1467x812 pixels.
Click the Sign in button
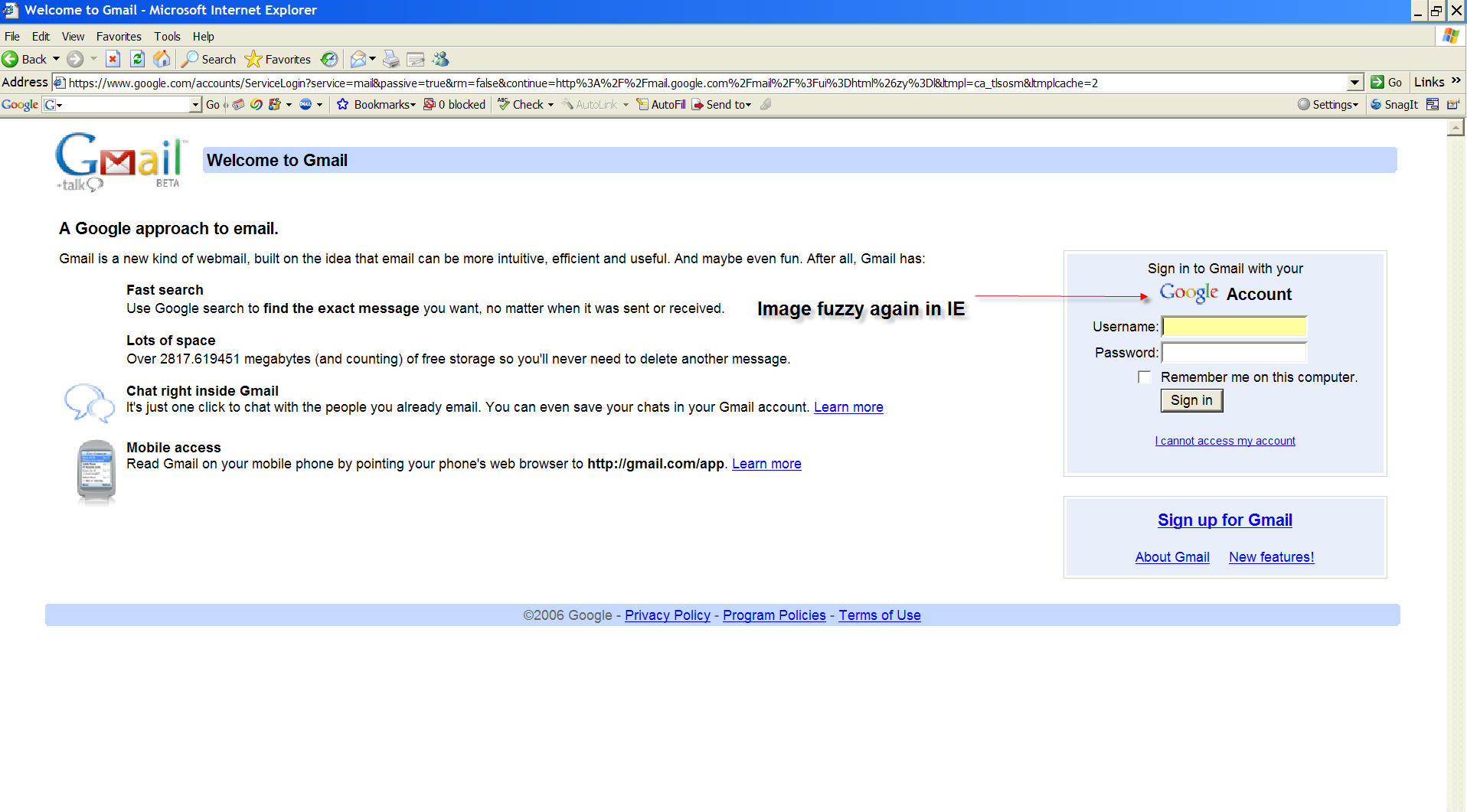1191,400
